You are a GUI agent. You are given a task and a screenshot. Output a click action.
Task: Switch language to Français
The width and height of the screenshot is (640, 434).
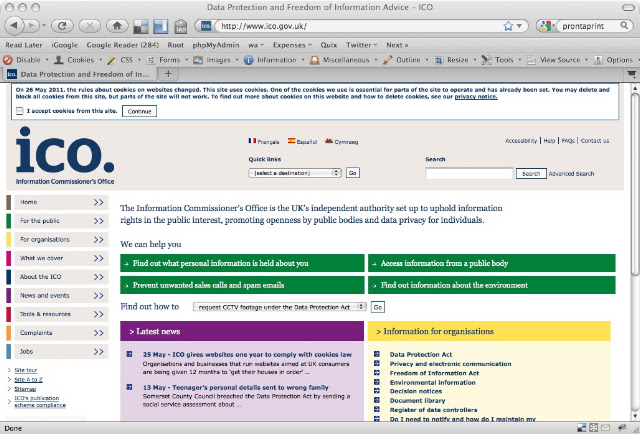[x=264, y=141]
